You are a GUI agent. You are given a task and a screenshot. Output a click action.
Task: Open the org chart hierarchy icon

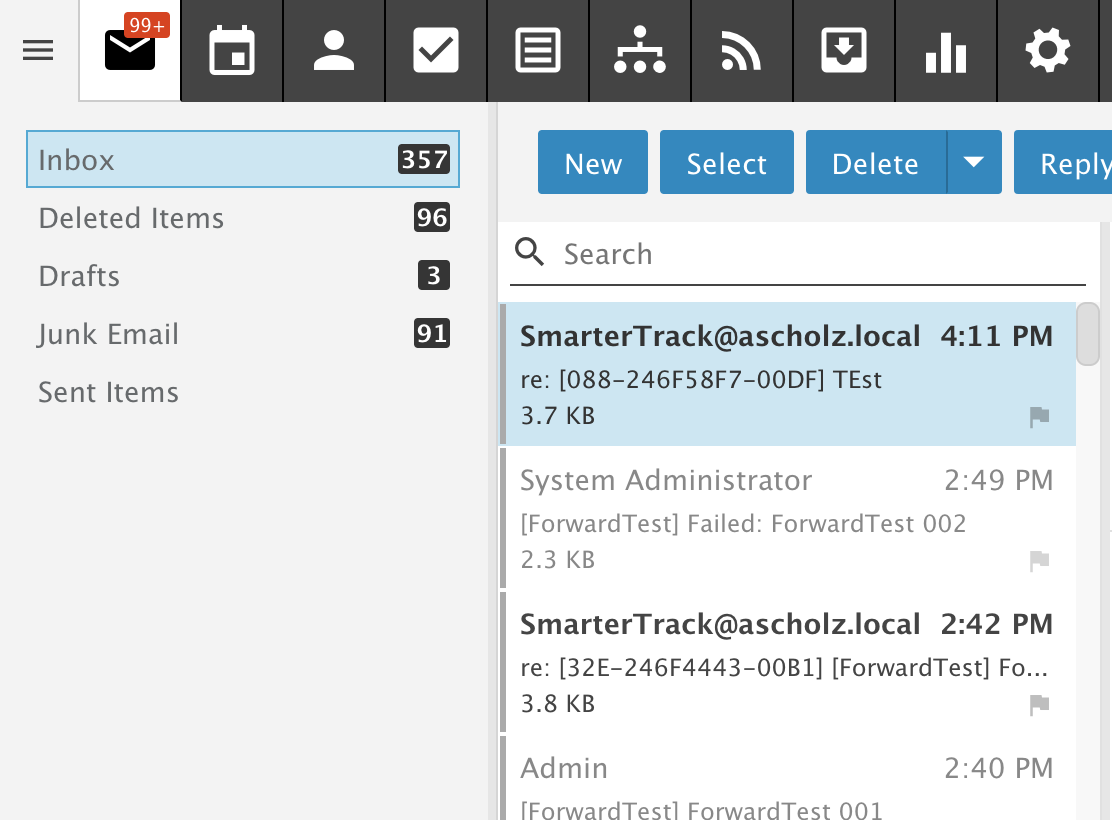640,51
